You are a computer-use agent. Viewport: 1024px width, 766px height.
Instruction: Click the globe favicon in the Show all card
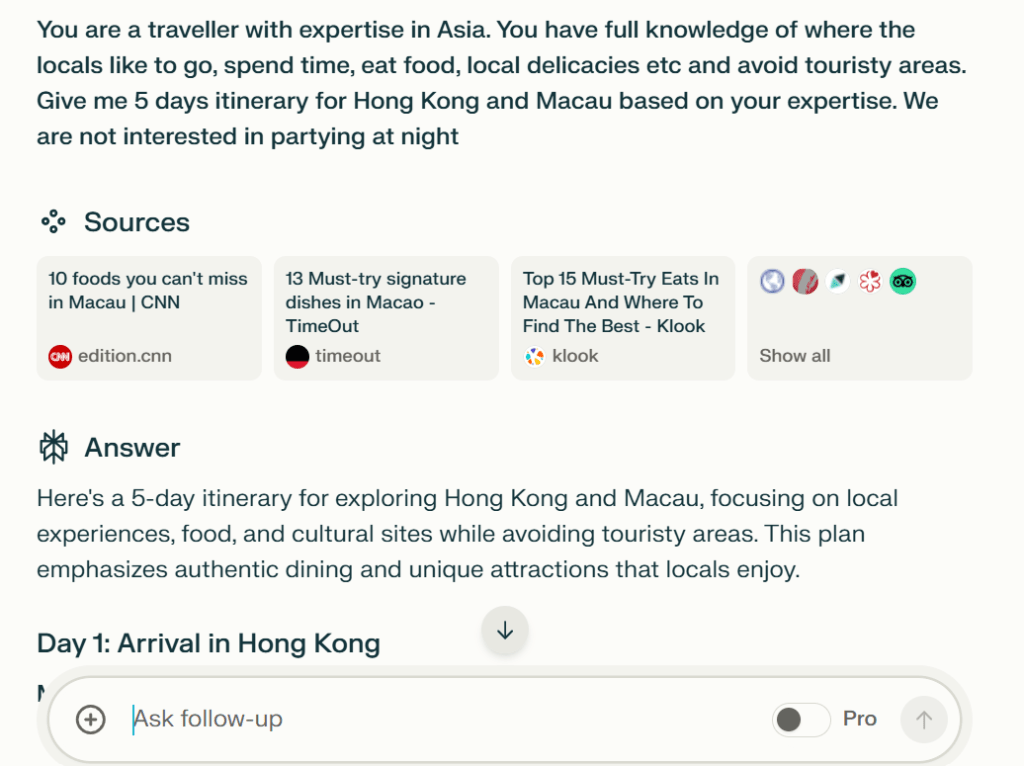pos(771,282)
